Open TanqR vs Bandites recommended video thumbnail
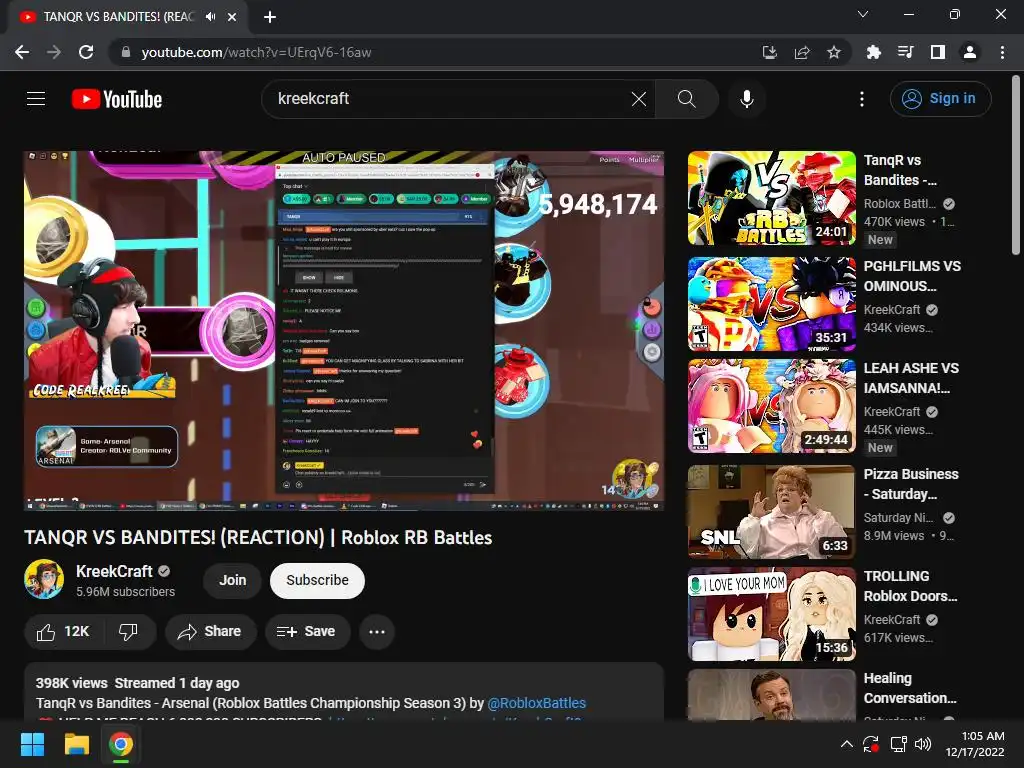 pyautogui.click(x=772, y=199)
